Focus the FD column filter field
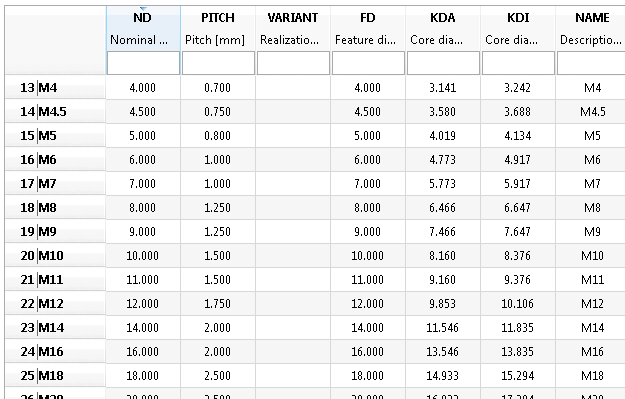 click(x=368, y=63)
